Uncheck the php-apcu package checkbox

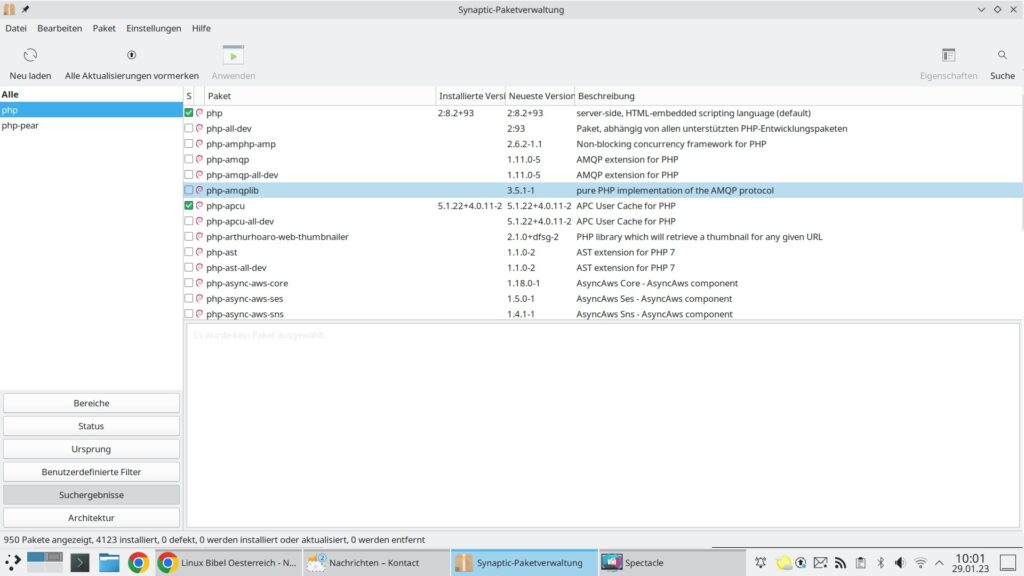point(189,206)
